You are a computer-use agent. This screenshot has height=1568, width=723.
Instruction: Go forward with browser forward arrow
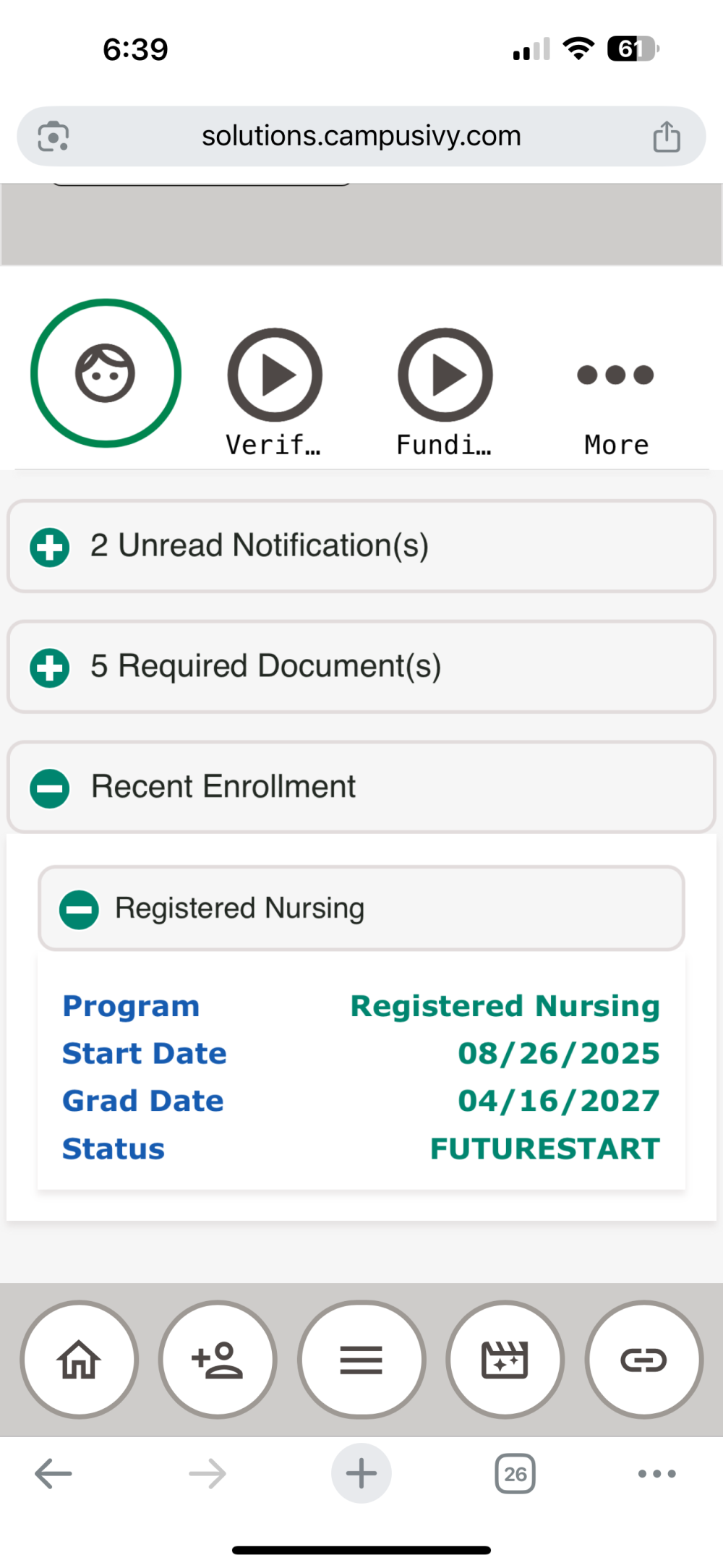point(208,1473)
